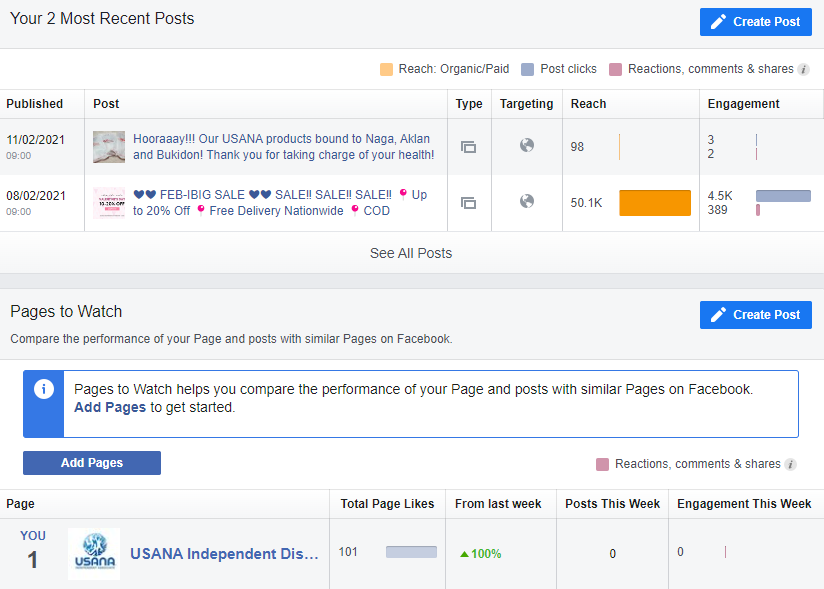Click the post type icon for the 08/02/2021 post
The image size is (824, 589).
tap(468, 203)
